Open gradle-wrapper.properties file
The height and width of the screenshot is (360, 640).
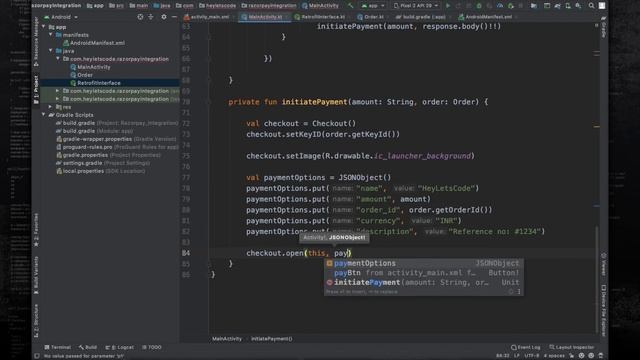click(x=116, y=139)
